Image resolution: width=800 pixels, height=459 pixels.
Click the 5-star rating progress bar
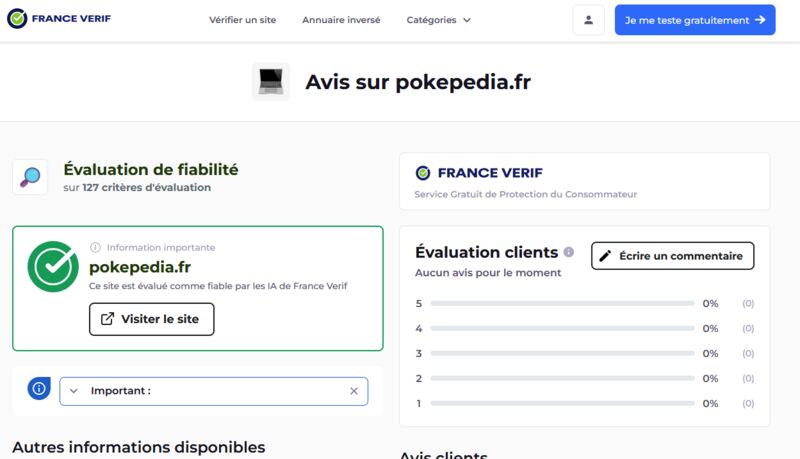click(562, 303)
